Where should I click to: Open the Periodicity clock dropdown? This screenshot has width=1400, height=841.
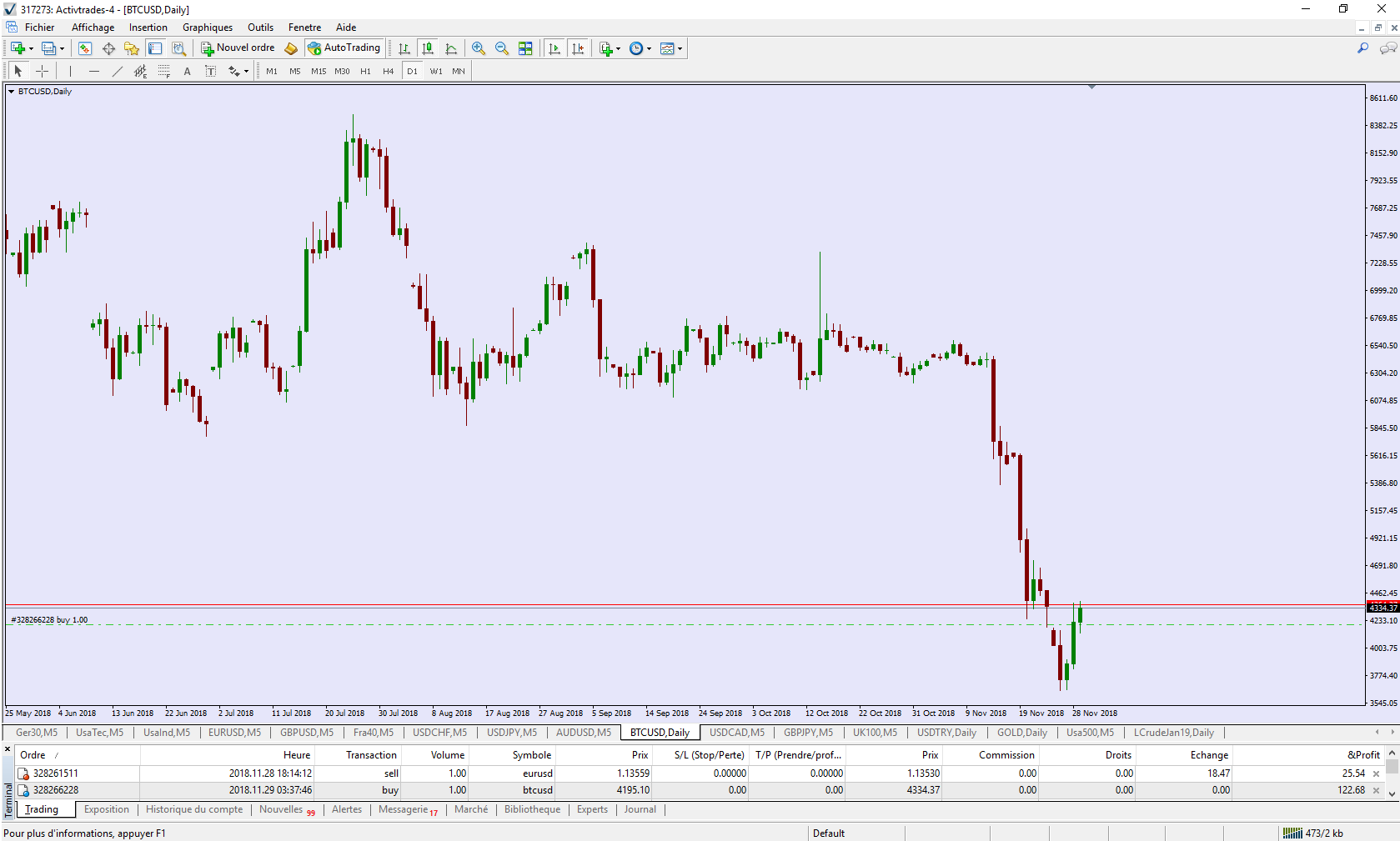coord(640,48)
